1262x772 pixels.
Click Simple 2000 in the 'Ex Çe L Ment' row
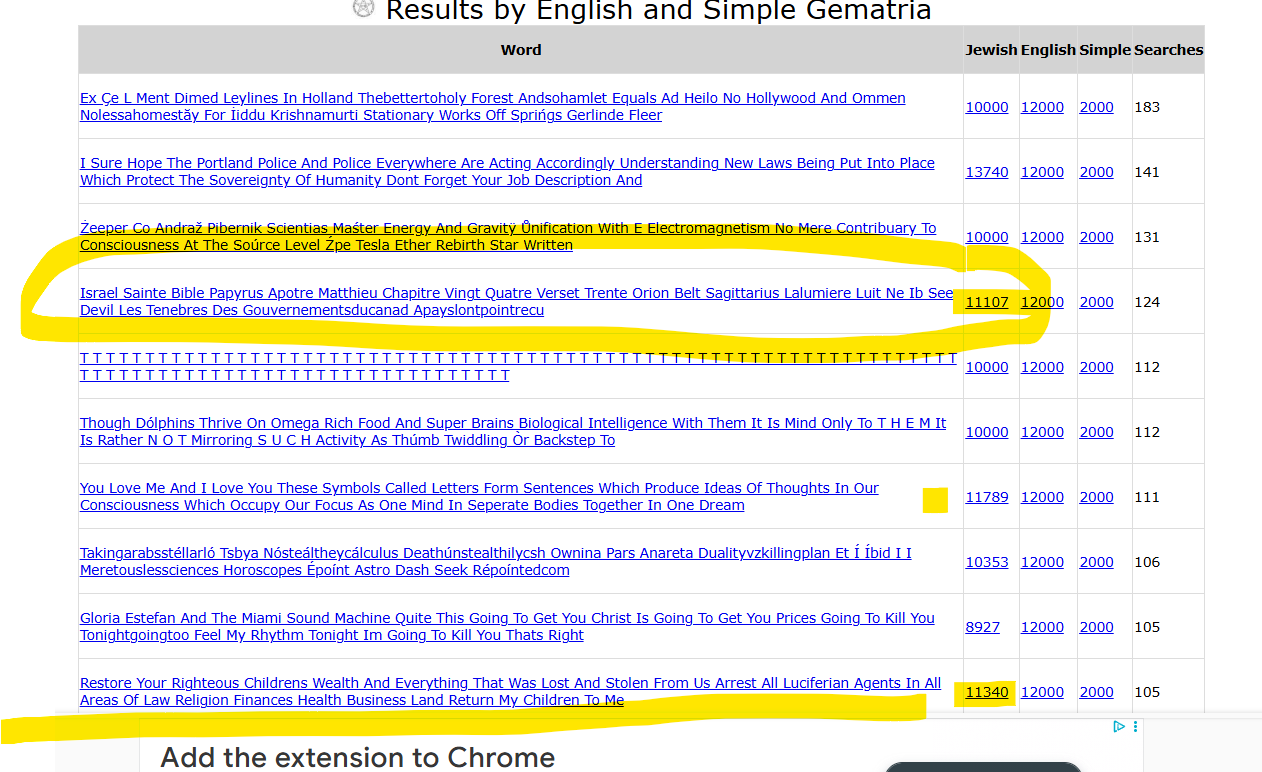pyautogui.click(x=1096, y=107)
